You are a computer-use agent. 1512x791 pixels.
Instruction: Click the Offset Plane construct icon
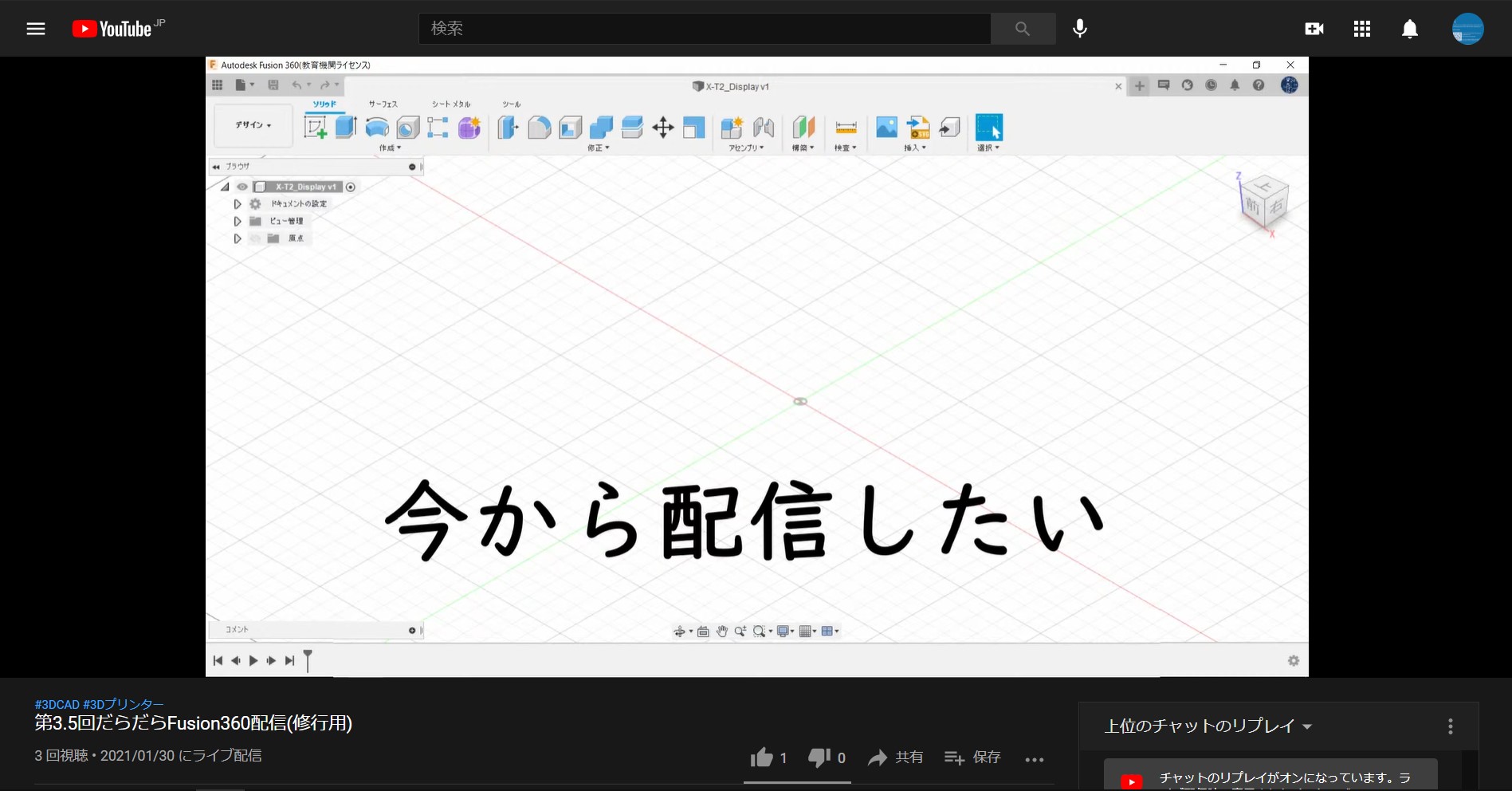point(803,128)
